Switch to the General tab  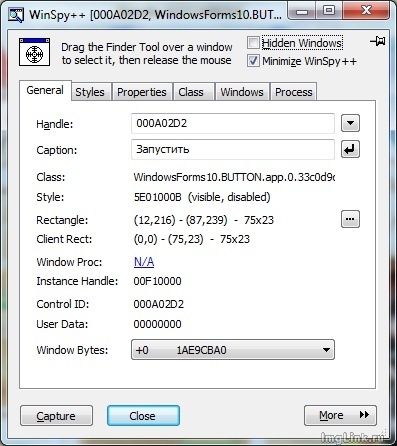tap(45, 90)
